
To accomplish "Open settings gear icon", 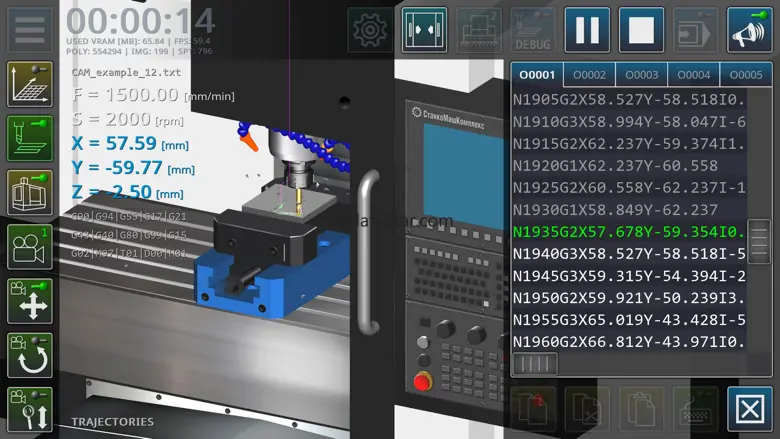I will (x=370, y=30).
